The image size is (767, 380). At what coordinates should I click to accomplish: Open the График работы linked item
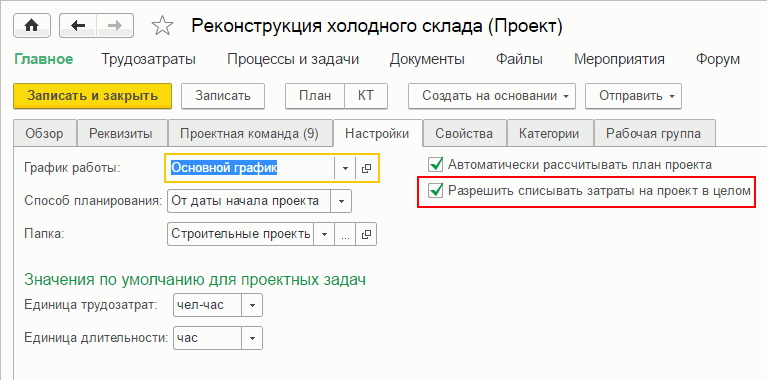pyautogui.click(x=366, y=168)
